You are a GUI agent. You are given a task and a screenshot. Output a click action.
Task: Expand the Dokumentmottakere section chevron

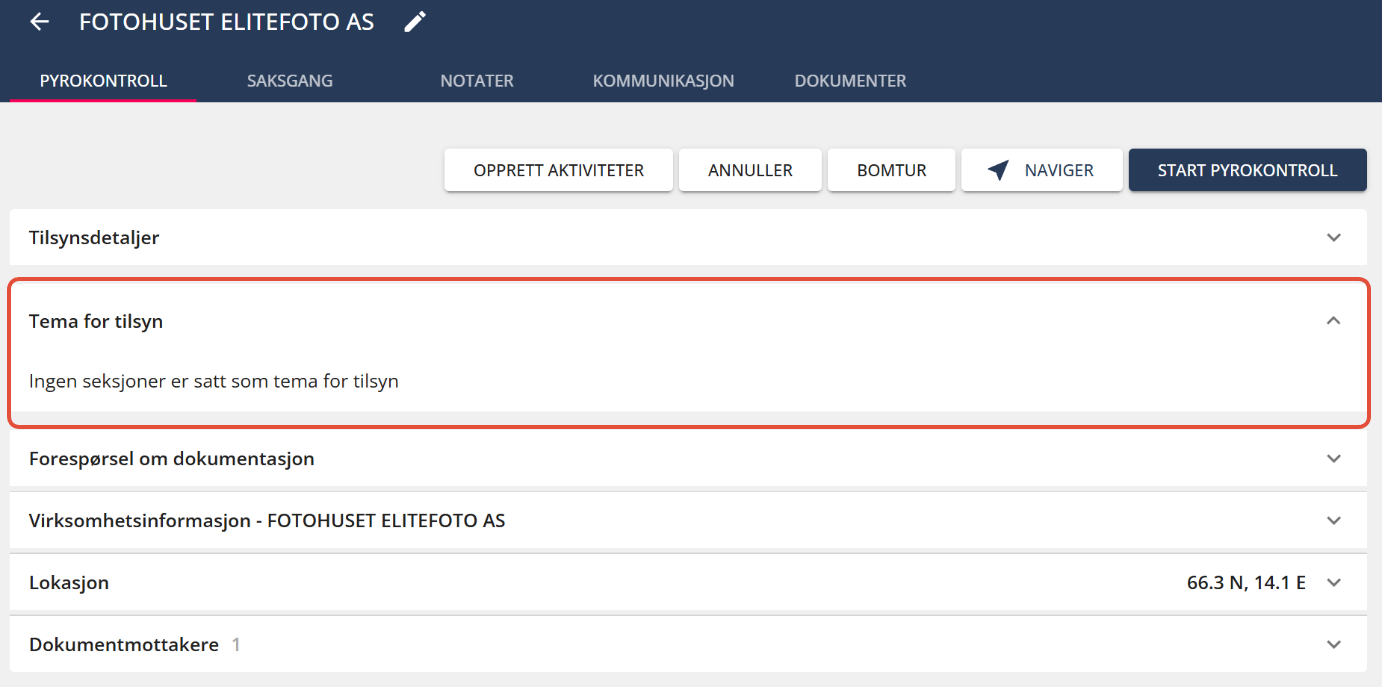[x=1333, y=645]
